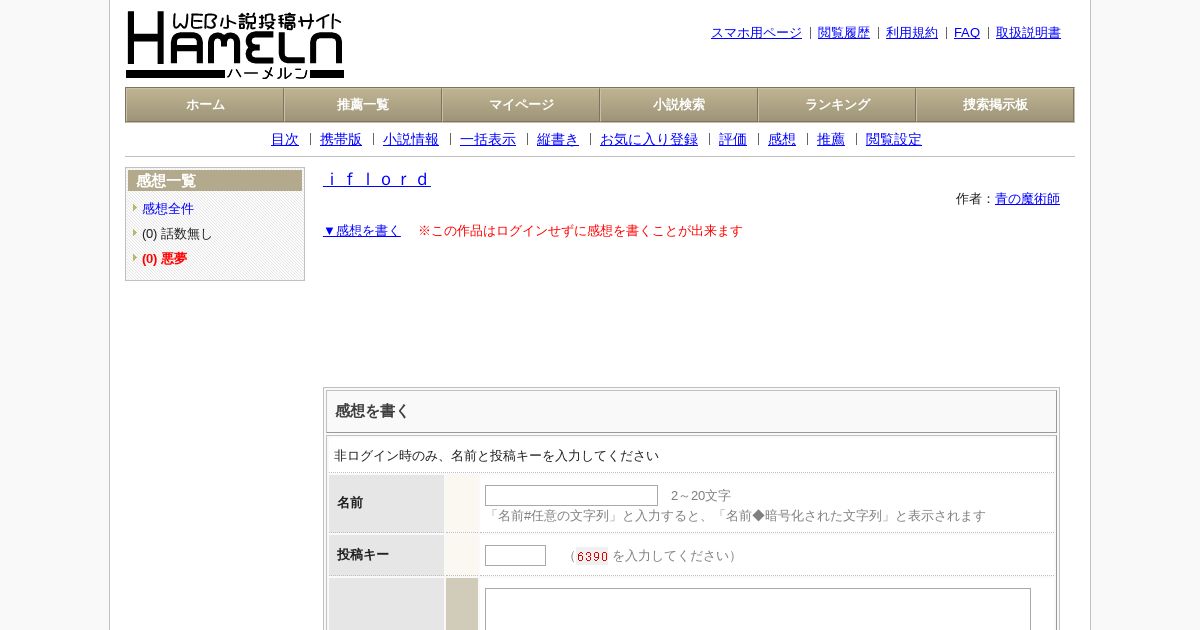Open the 小説検索 tab
The height and width of the screenshot is (630, 1200).
[x=679, y=105]
